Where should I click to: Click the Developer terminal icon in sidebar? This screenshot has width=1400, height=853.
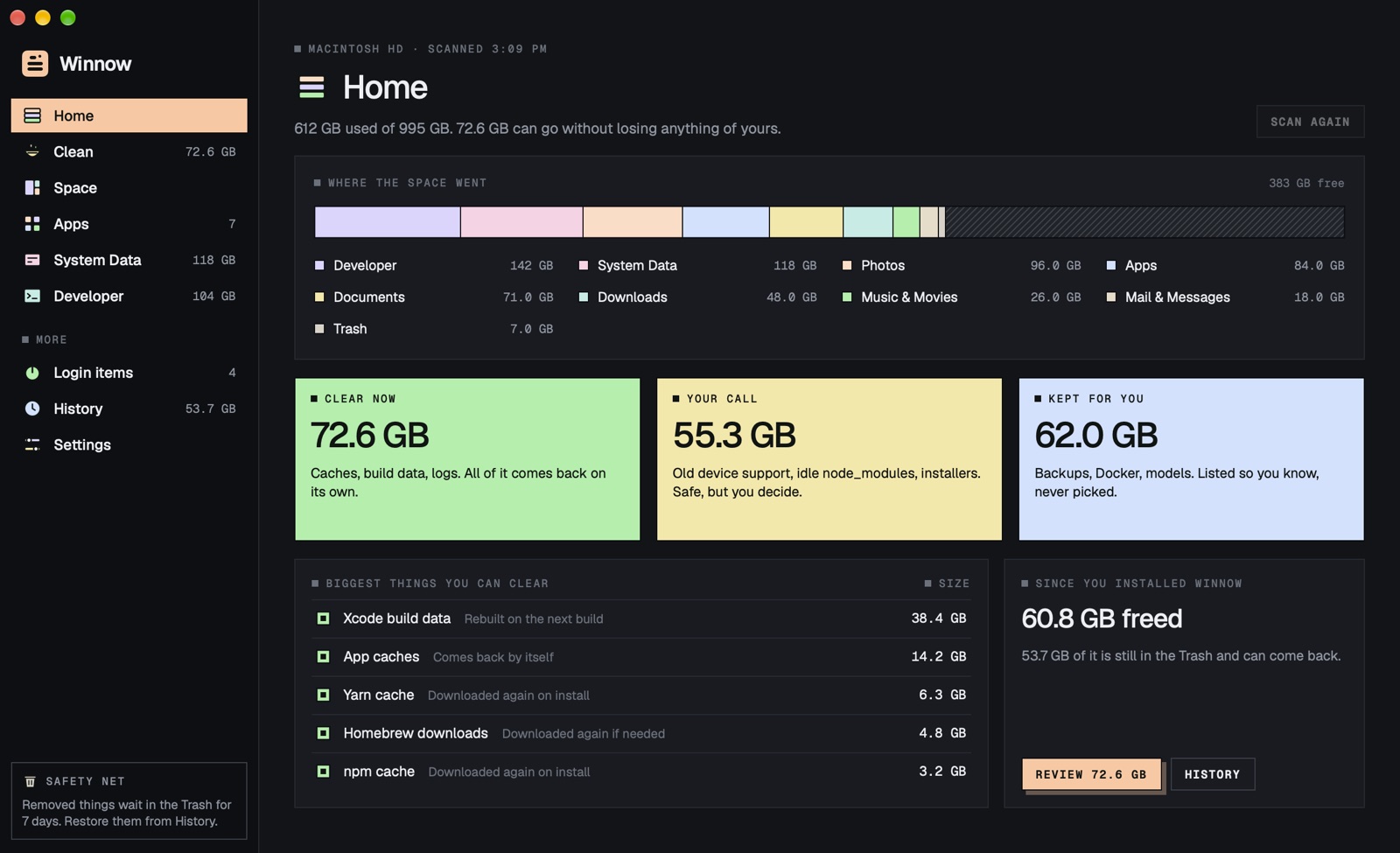(32, 296)
